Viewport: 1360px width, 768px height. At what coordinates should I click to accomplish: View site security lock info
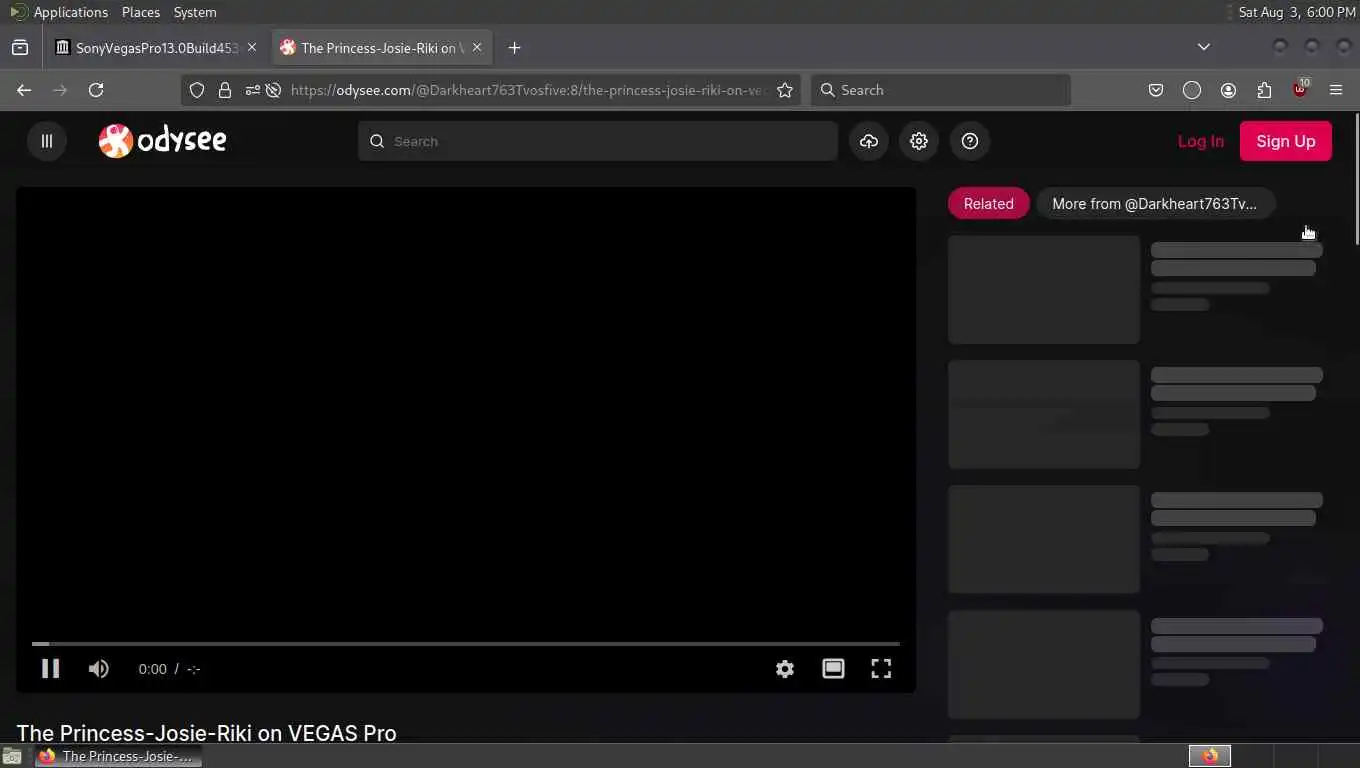point(225,90)
